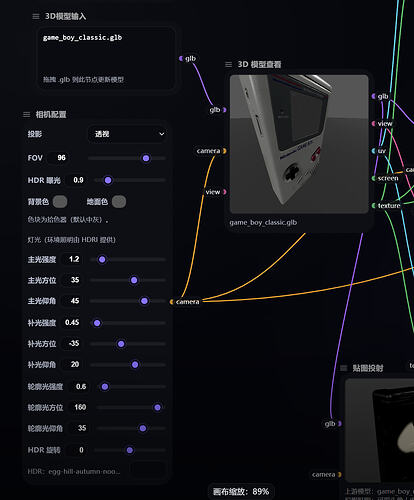Click the 相机配置 node title

click(51, 115)
